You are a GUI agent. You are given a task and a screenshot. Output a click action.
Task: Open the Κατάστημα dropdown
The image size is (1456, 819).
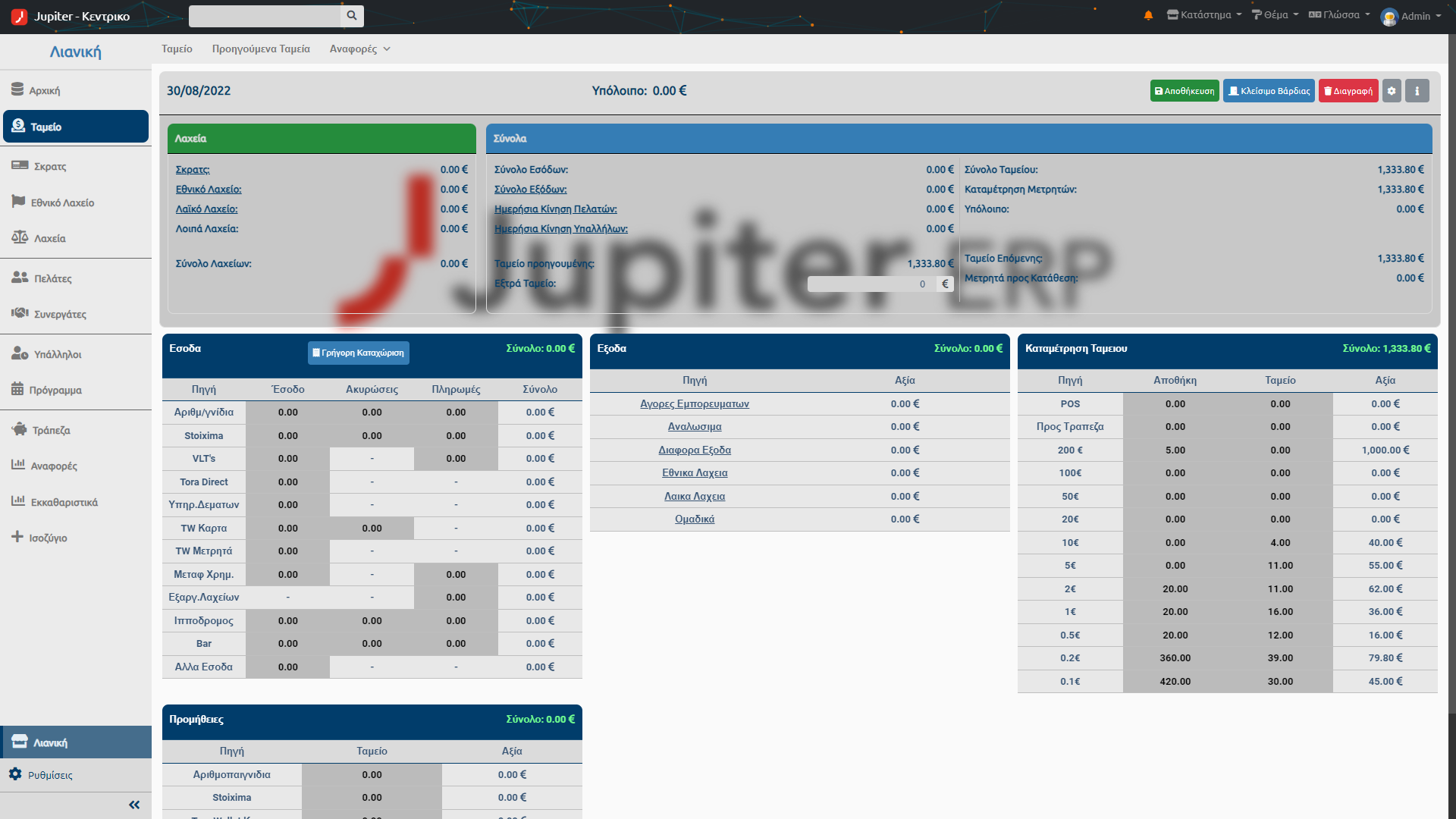(x=1204, y=15)
